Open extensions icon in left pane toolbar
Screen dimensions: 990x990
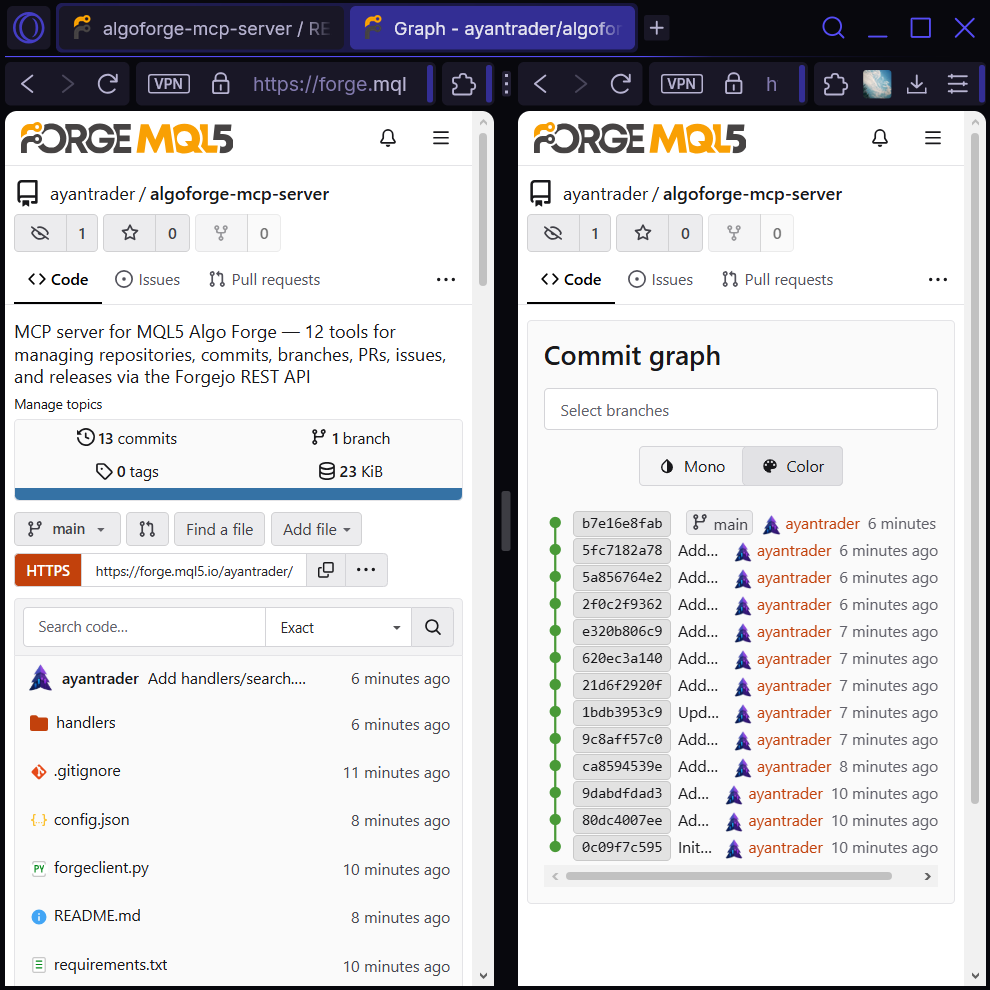463,84
